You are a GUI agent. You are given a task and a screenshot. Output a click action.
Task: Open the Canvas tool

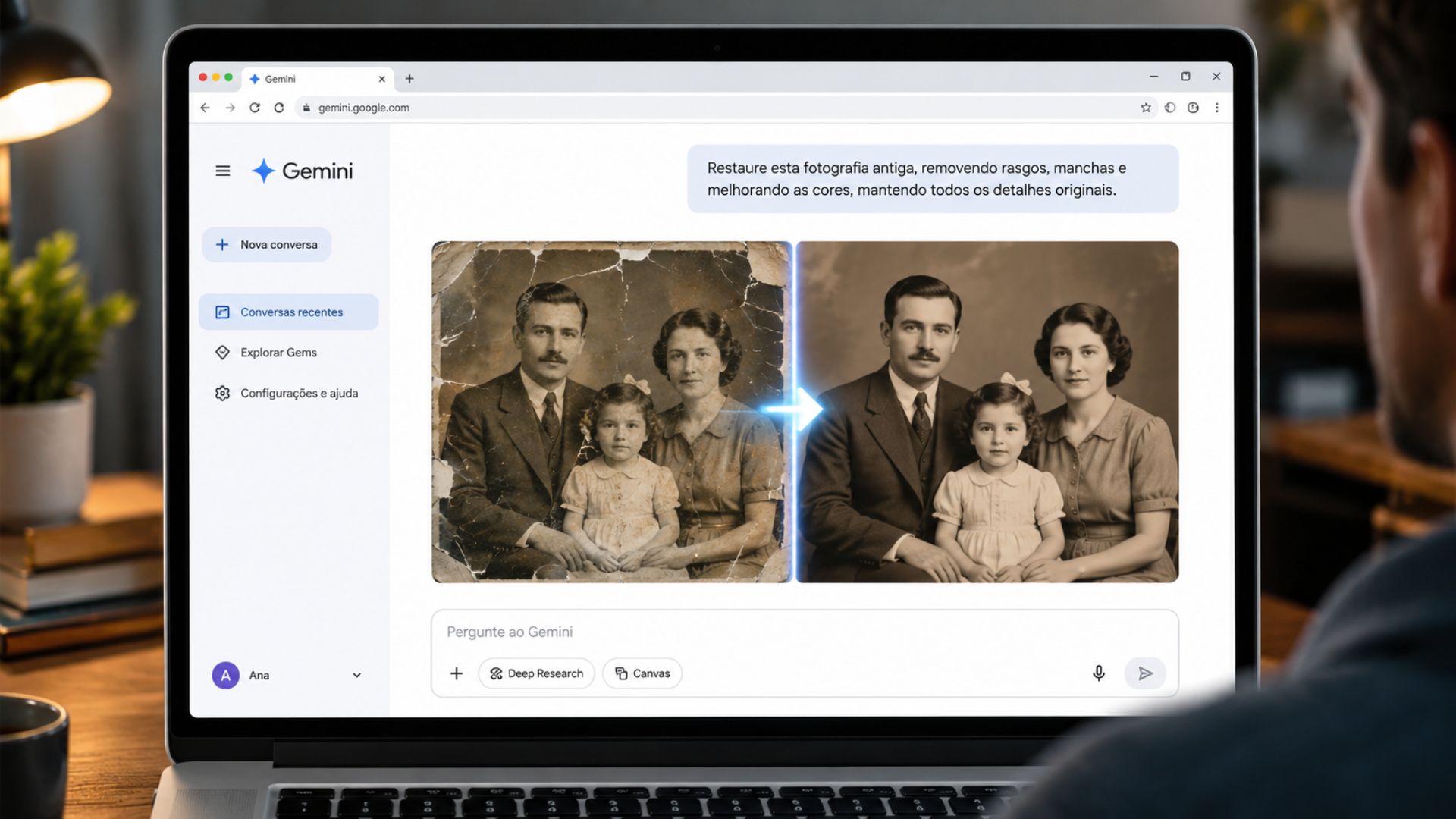[x=642, y=673]
